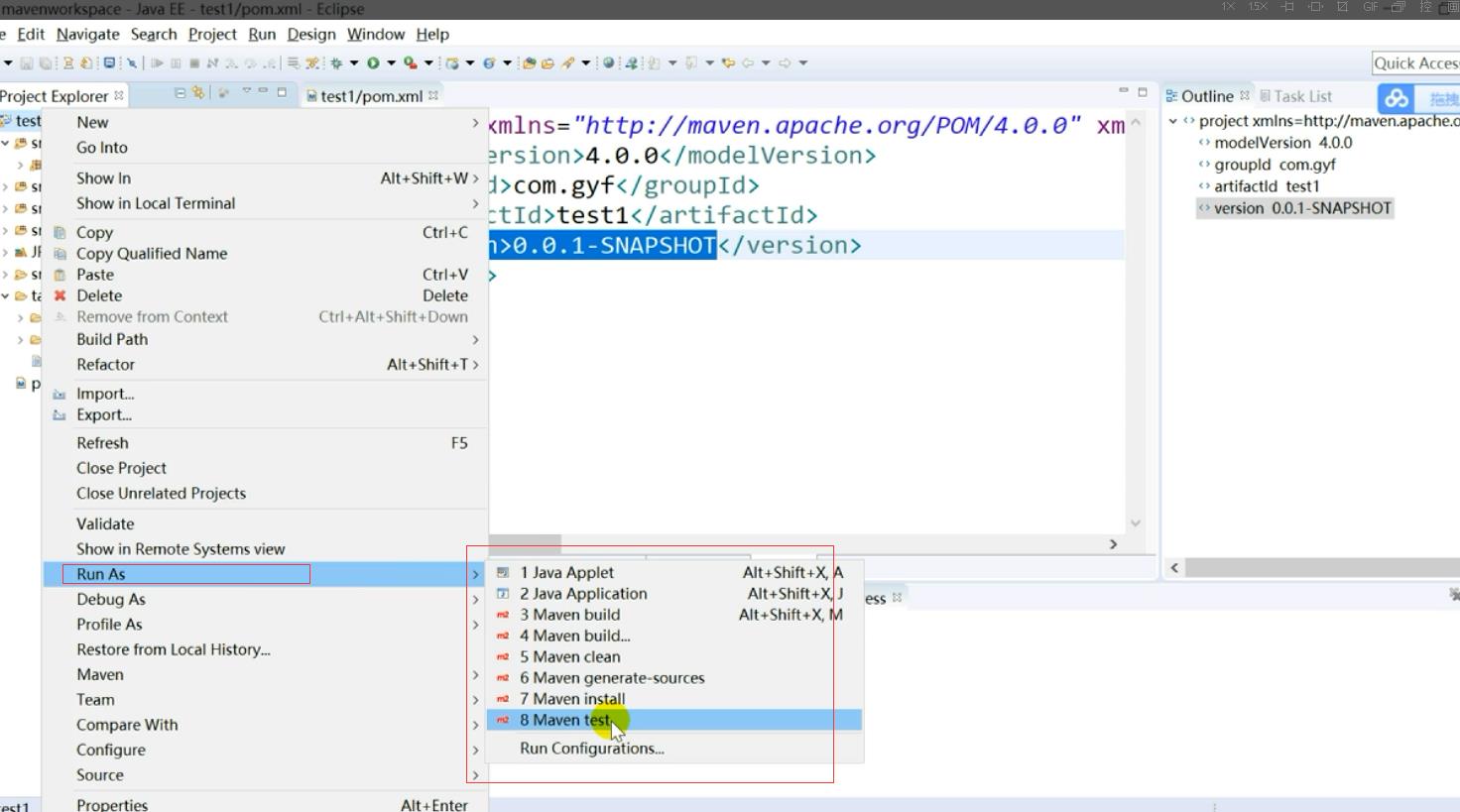Image resolution: width=1460 pixels, height=812 pixels.
Task: Click Delete with red X icon
Action: (x=265, y=295)
